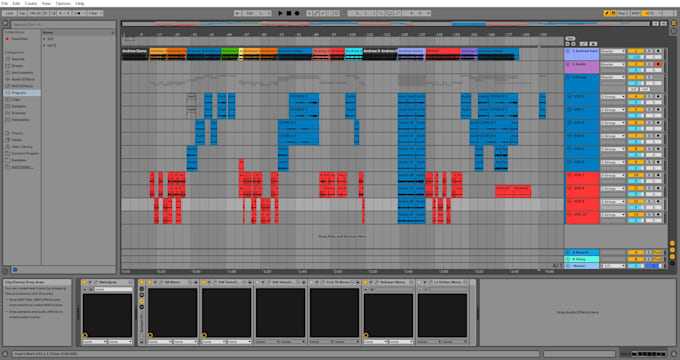Toggle the Returns section show button
This screenshot has width=680, height=360.
(672, 249)
